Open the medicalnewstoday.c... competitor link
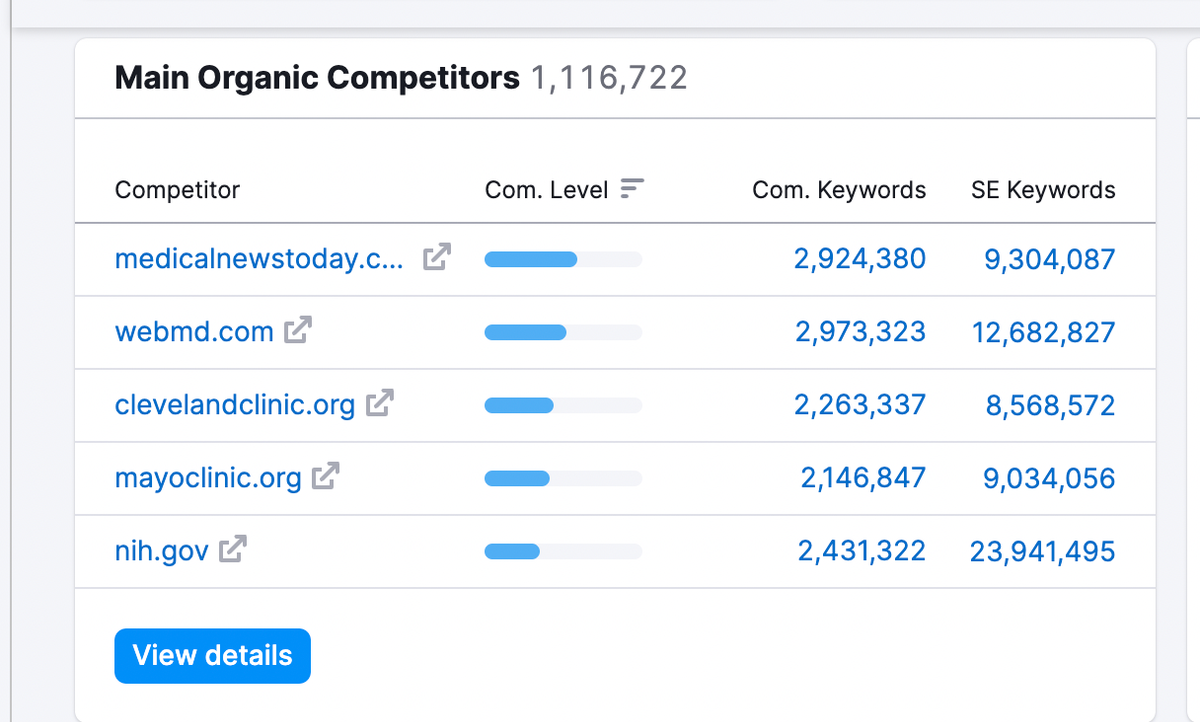Viewport: 1200px width, 722px height. [x=260, y=259]
